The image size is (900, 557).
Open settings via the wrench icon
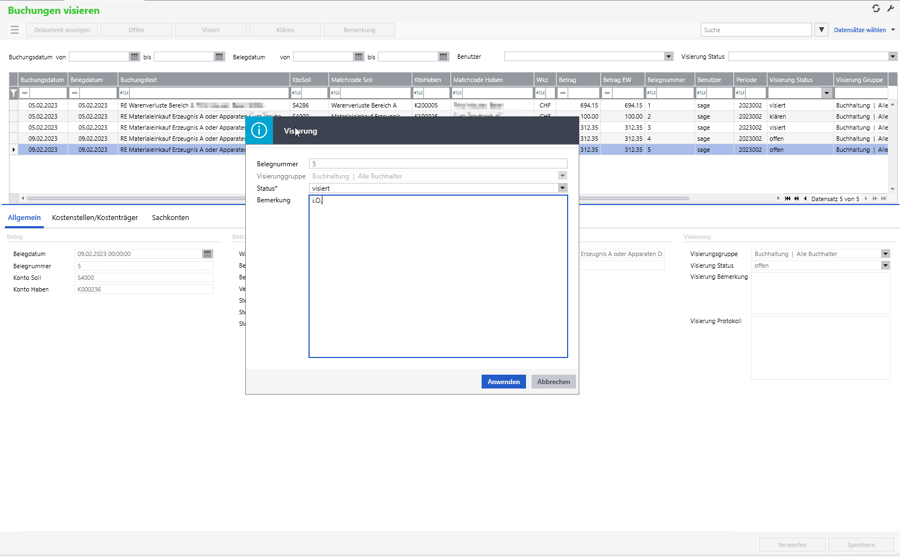tap(890, 9)
